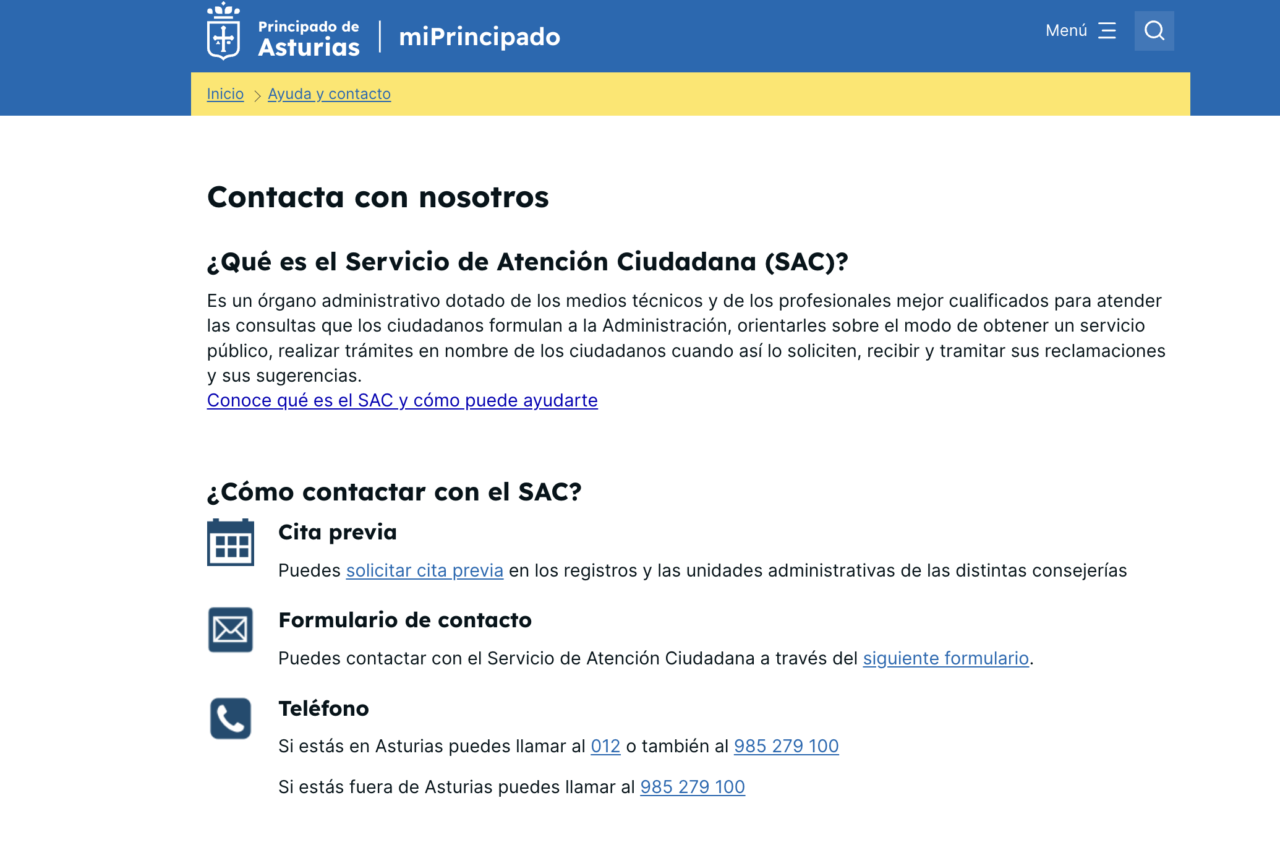Click the calendar icon for Cita previa
Viewport: 1280px width, 850px height.
[230, 543]
